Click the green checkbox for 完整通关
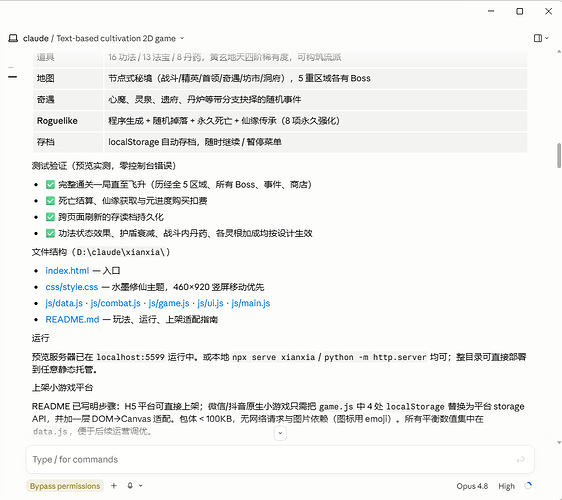This screenshot has width=562, height=500. tap(50, 185)
